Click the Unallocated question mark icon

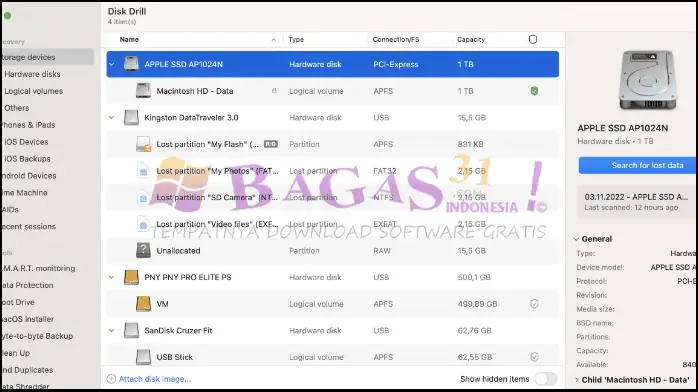[143, 251]
